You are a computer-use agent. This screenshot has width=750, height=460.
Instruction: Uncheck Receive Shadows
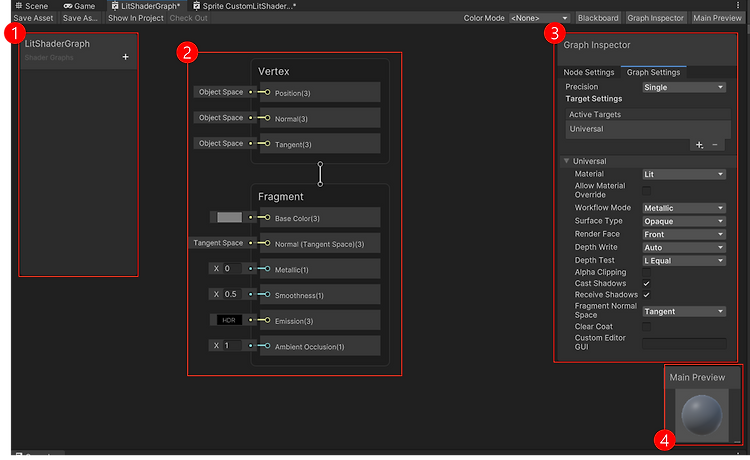tap(646, 295)
